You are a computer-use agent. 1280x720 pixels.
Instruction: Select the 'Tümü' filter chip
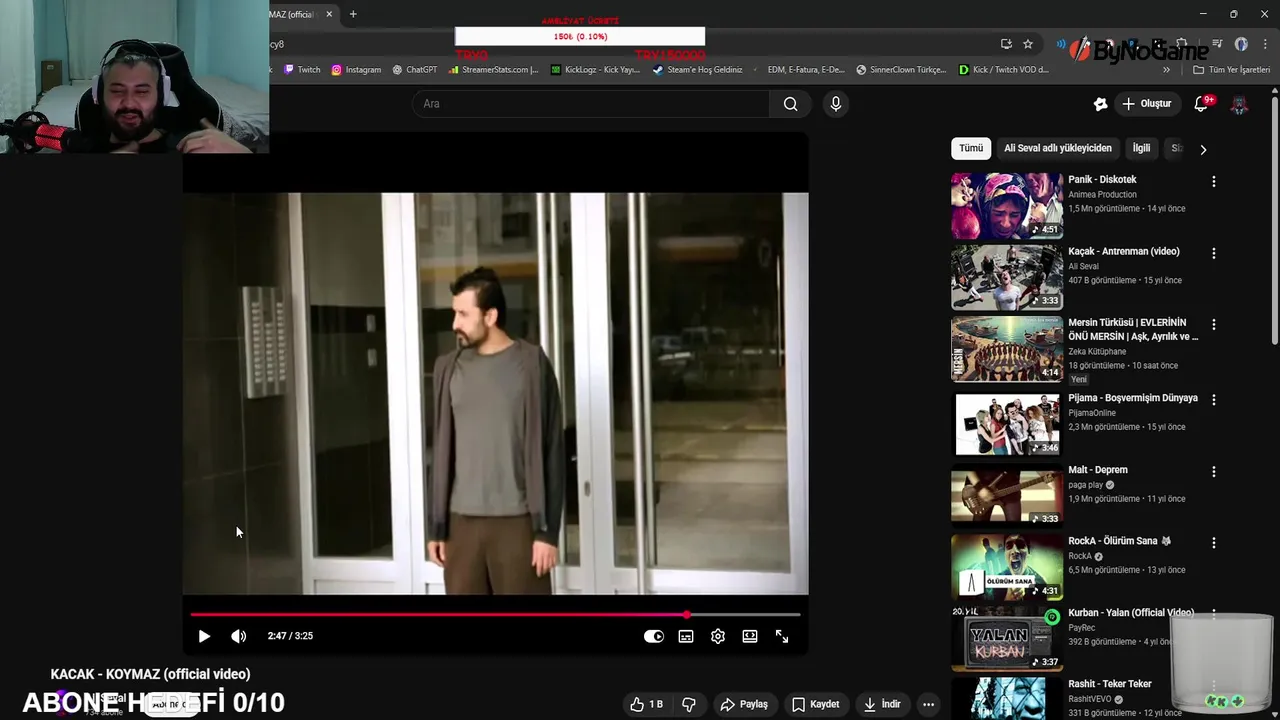(971, 148)
